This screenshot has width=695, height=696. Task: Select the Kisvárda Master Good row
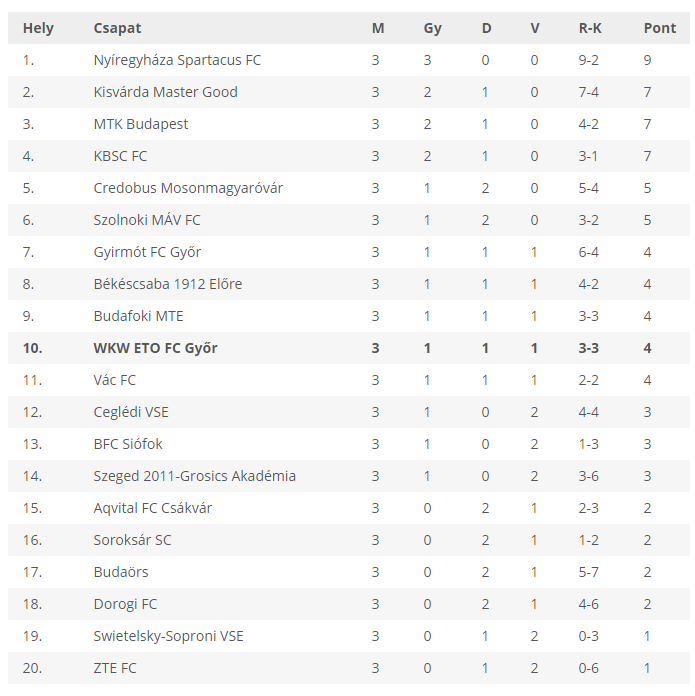[x=349, y=92]
